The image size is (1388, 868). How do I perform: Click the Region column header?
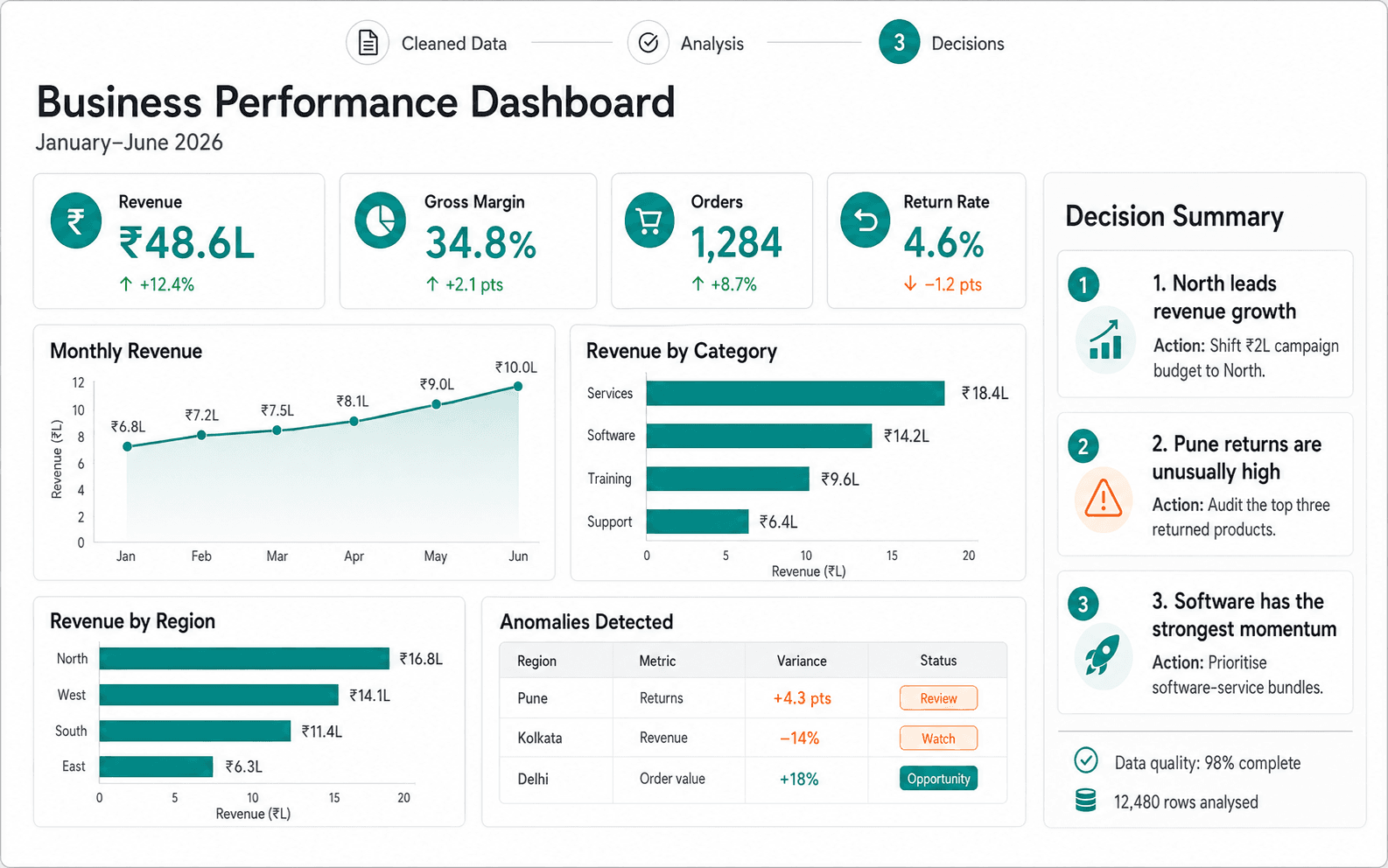536,661
